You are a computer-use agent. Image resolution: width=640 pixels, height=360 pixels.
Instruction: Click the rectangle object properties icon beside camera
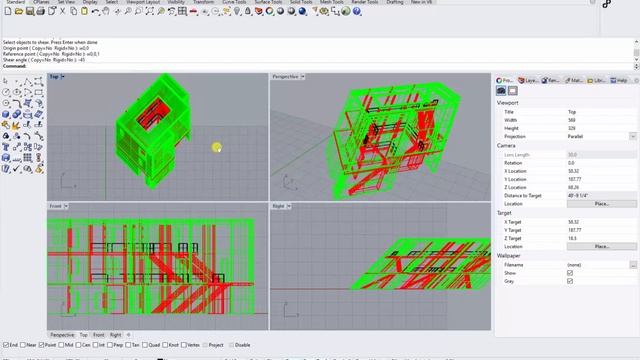513,91
